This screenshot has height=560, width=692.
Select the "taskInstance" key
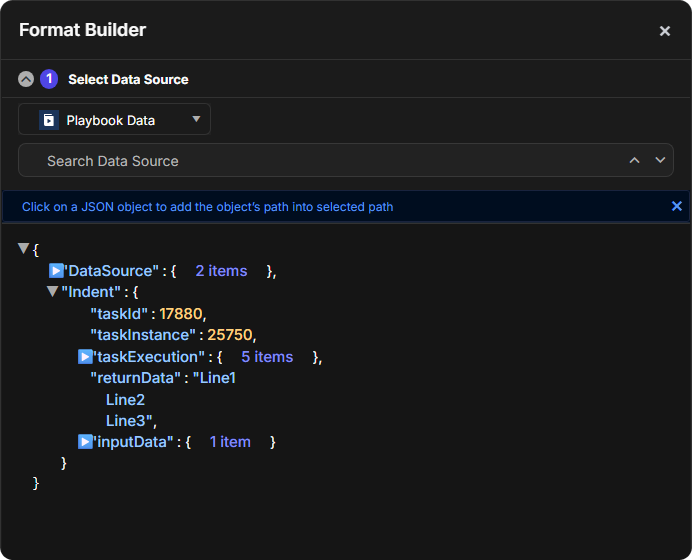click(x=143, y=335)
